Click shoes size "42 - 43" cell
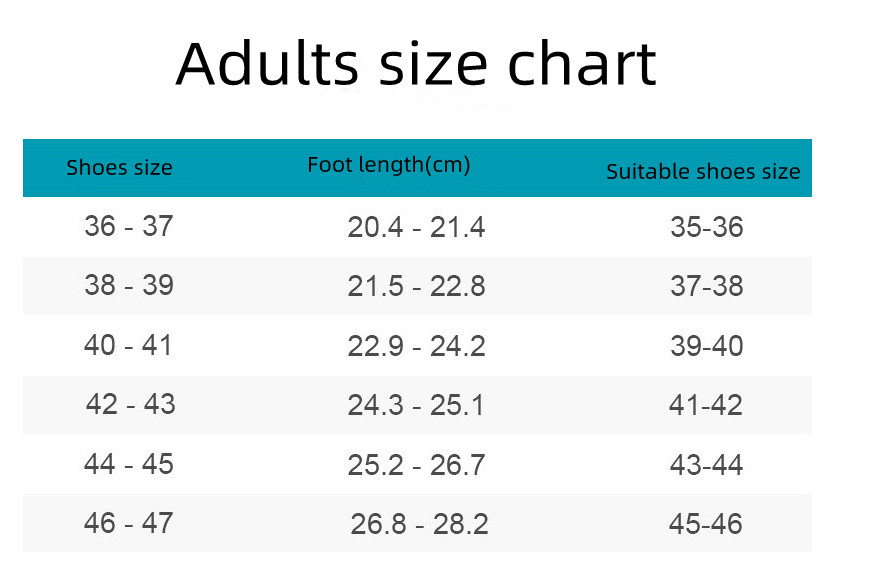The width and height of the screenshot is (892, 587). point(130,405)
